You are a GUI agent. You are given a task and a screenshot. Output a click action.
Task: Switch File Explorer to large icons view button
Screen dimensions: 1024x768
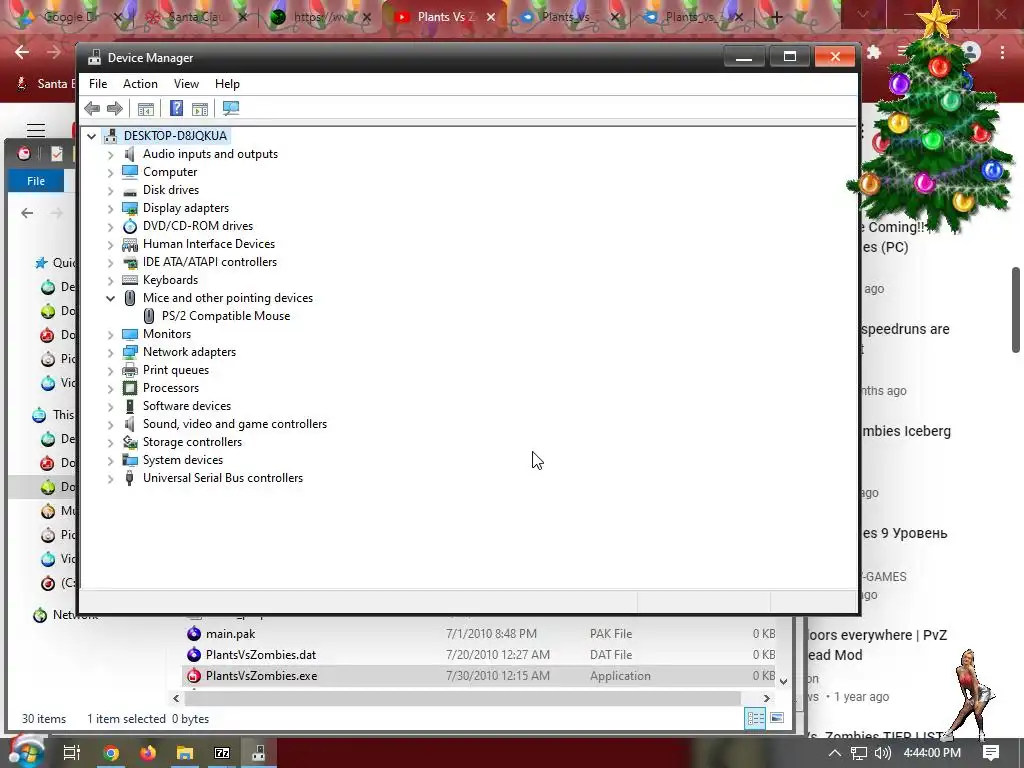[776, 718]
